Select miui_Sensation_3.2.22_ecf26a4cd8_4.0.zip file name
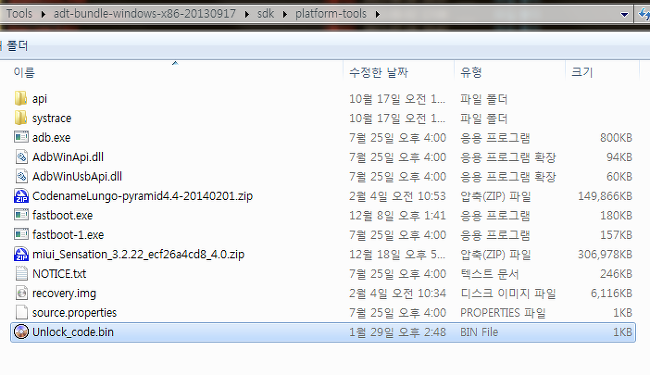650x375 pixels. (138, 254)
